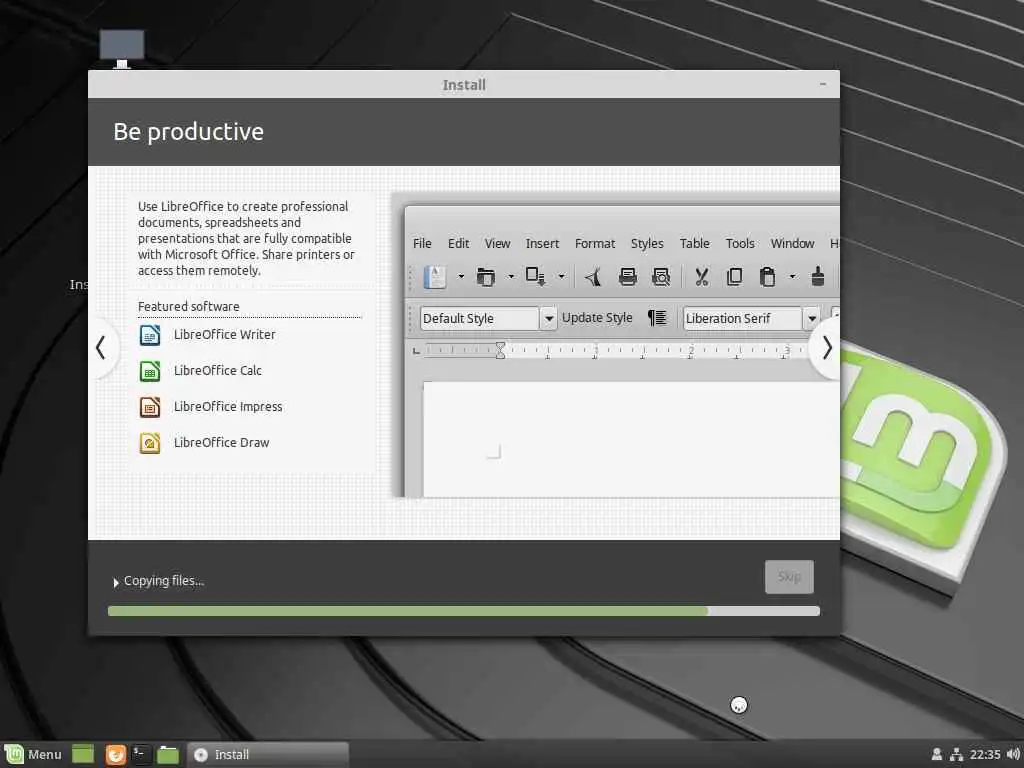Open the Styles menu in the LibreOffice preview

(647, 244)
